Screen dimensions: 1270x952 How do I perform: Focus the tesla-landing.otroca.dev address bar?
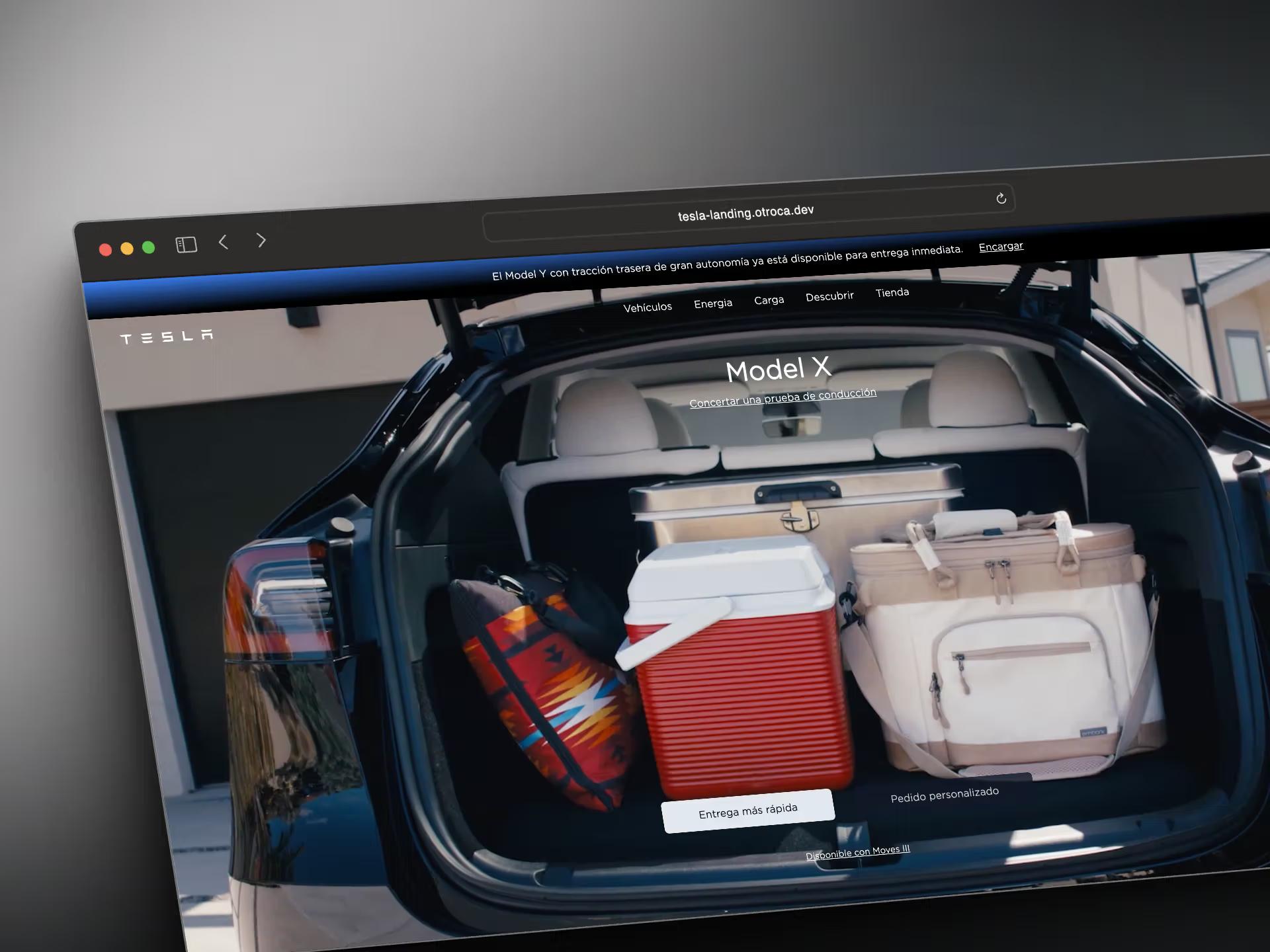pos(748,212)
